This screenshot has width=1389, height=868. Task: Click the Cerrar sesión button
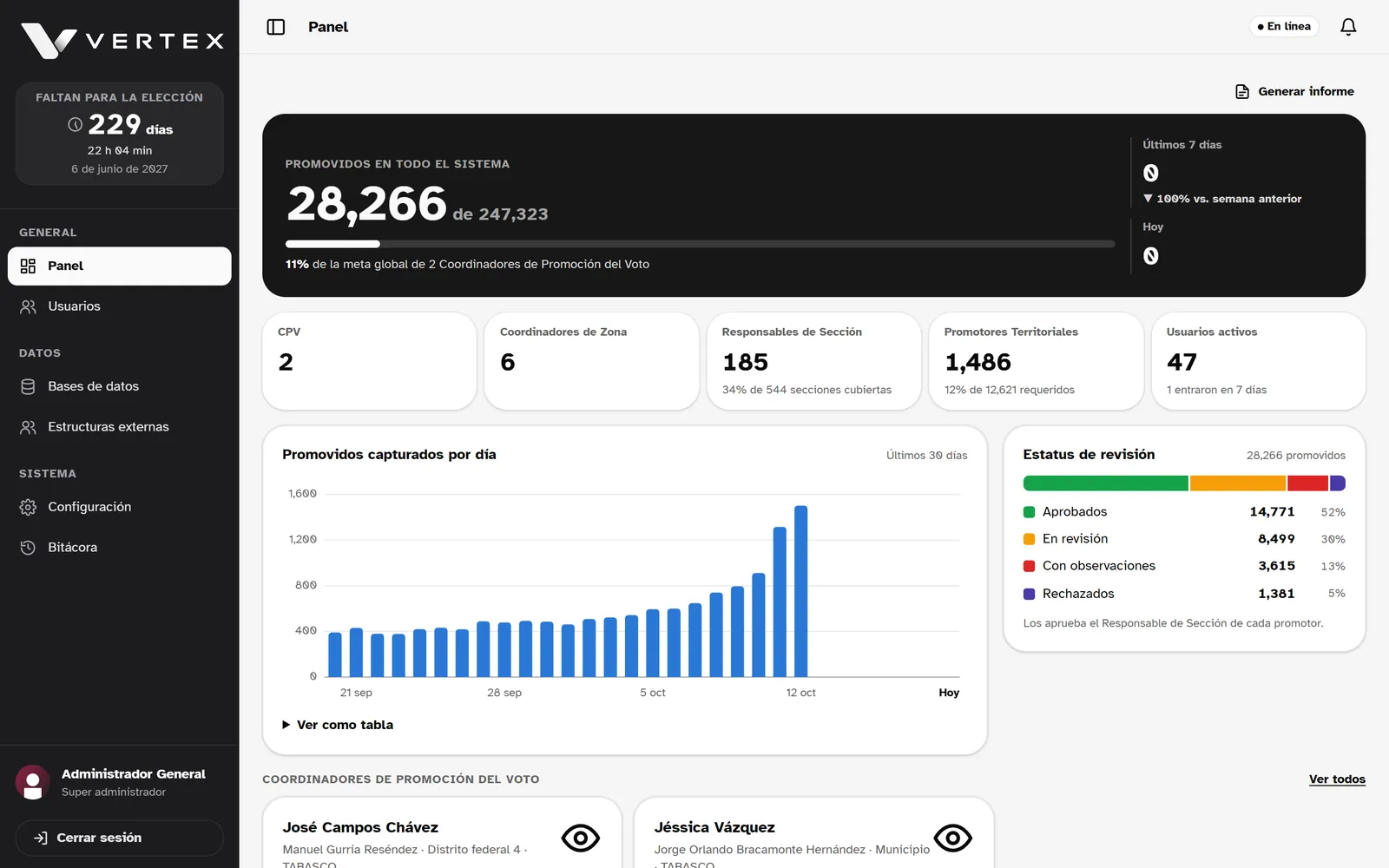tap(120, 838)
